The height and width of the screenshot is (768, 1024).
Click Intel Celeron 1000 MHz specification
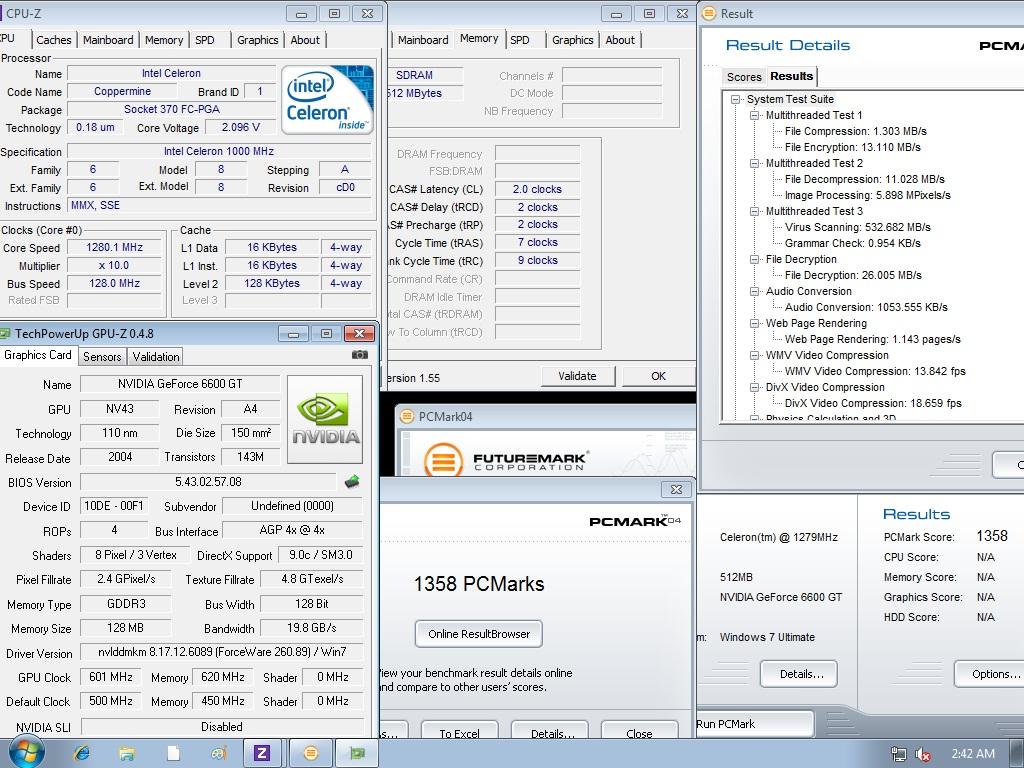(219, 151)
